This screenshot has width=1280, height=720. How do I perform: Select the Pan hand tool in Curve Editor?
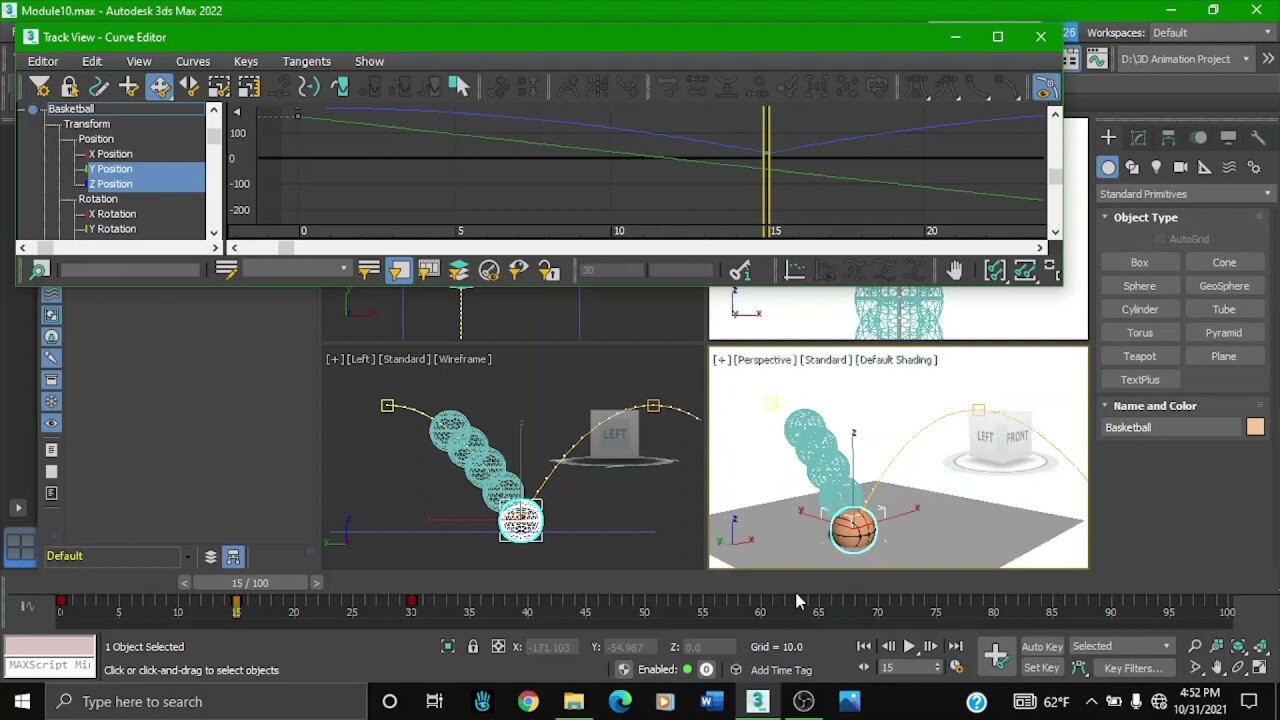click(954, 270)
